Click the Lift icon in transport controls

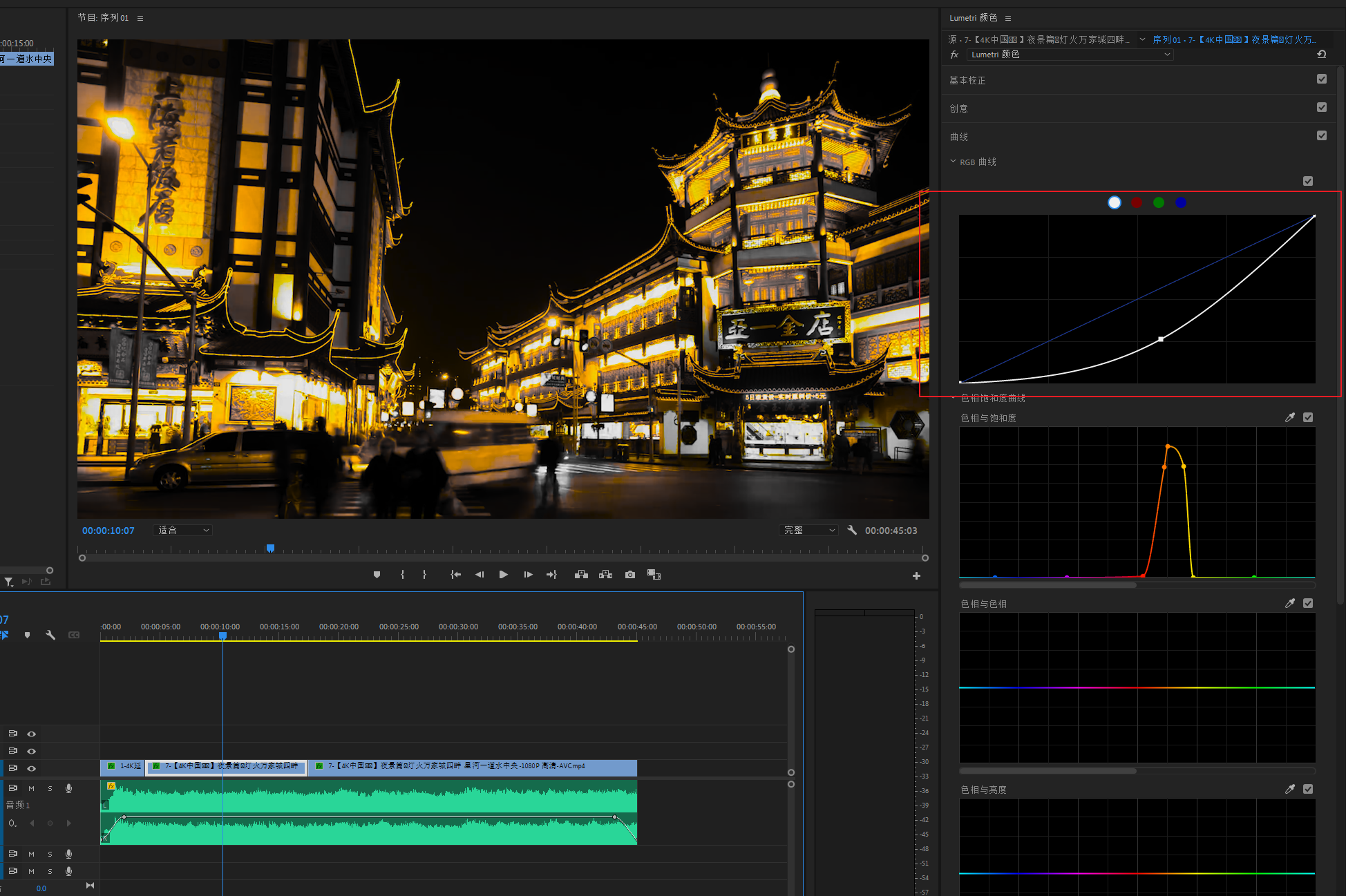tap(581, 575)
